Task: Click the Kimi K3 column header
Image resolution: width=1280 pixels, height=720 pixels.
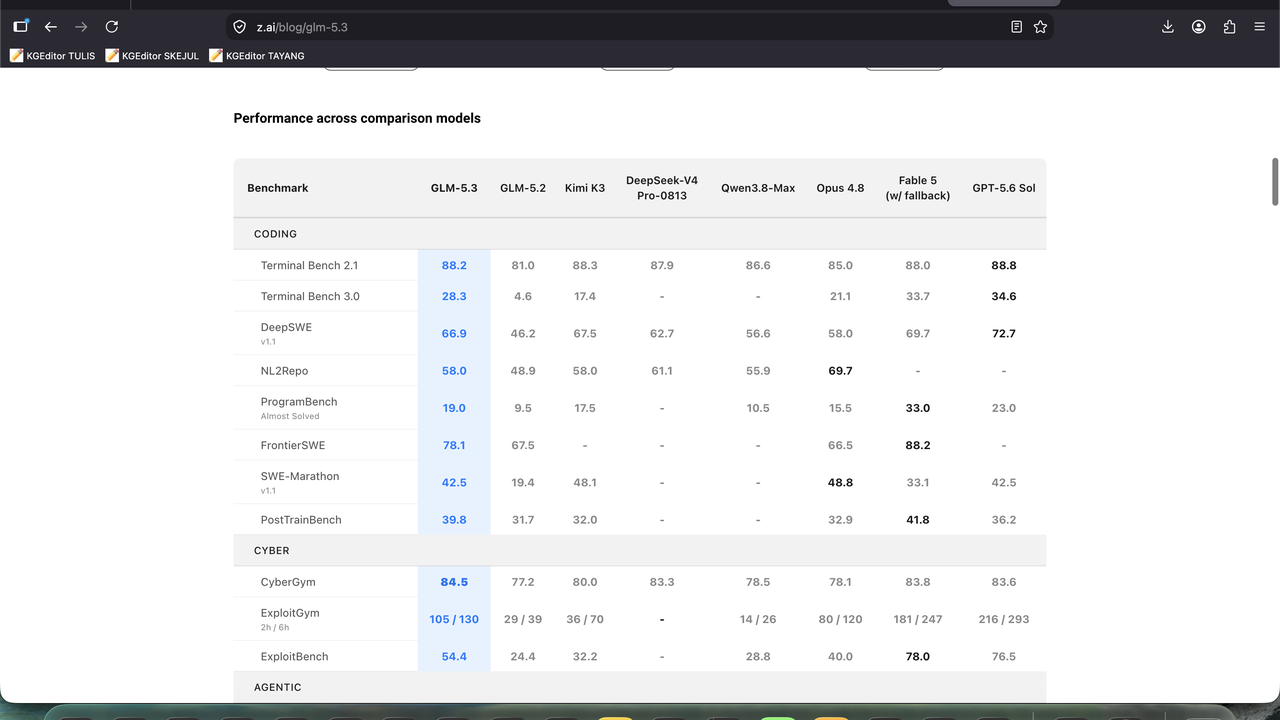Action: (x=585, y=188)
